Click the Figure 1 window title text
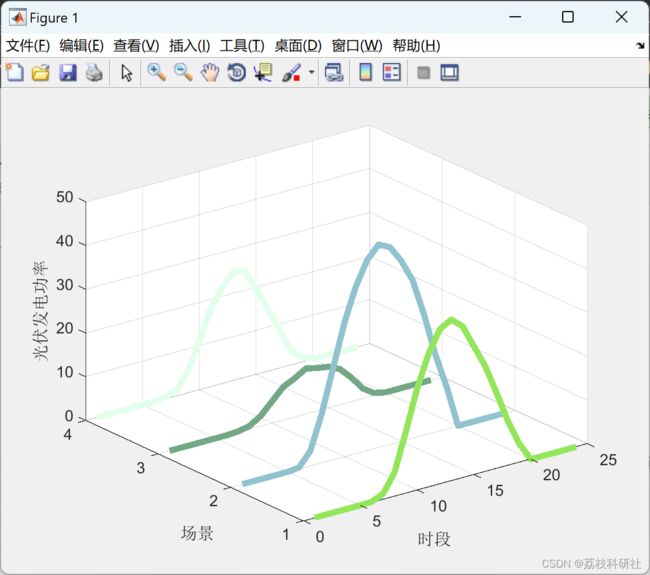650x575 pixels. tap(53, 18)
